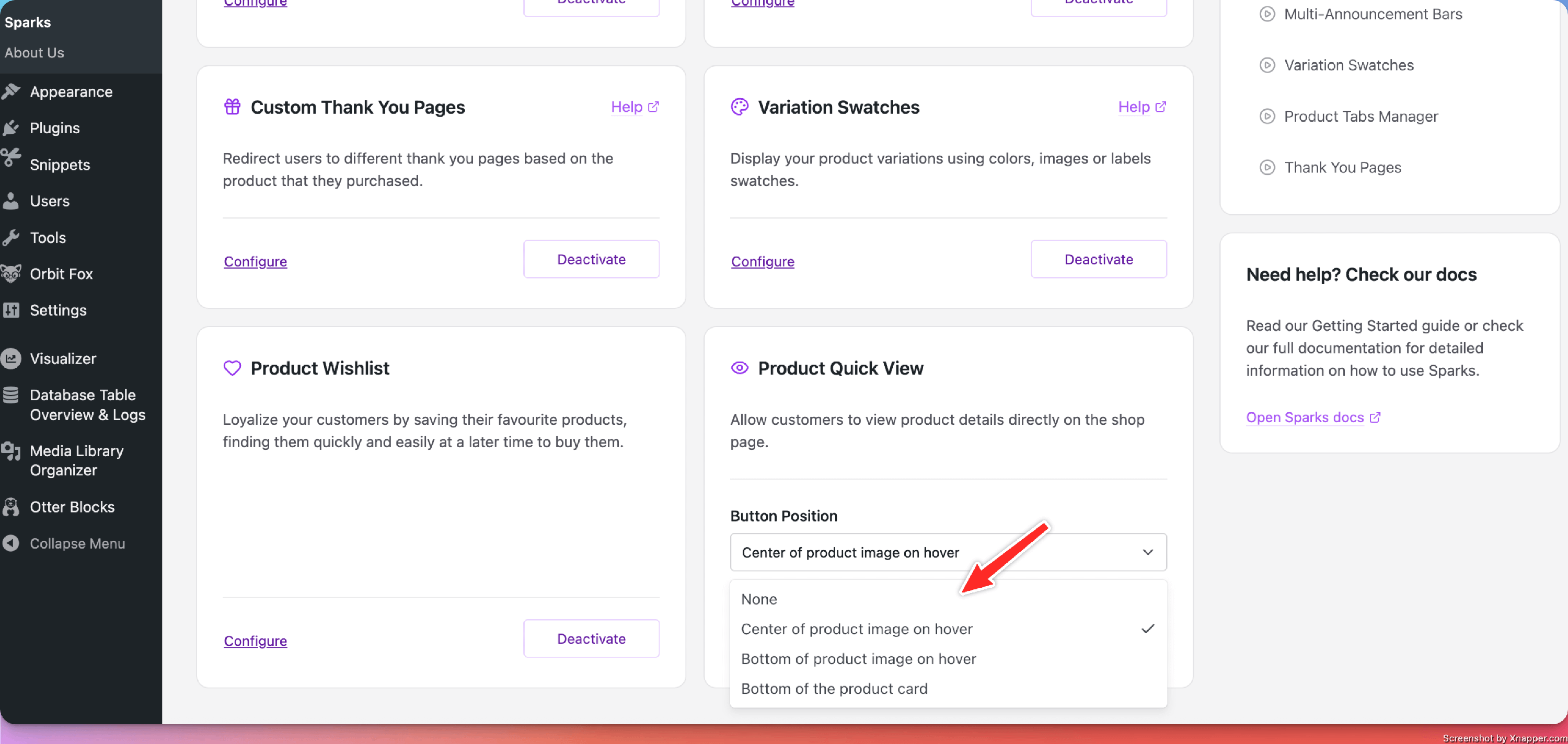Open the Button Position dropdown
Viewport: 1568px width, 744px height.
(948, 552)
